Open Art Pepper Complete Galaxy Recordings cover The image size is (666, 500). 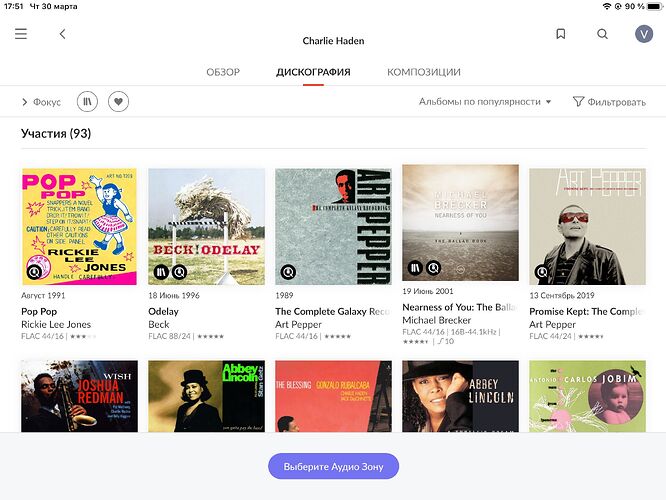click(333, 226)
